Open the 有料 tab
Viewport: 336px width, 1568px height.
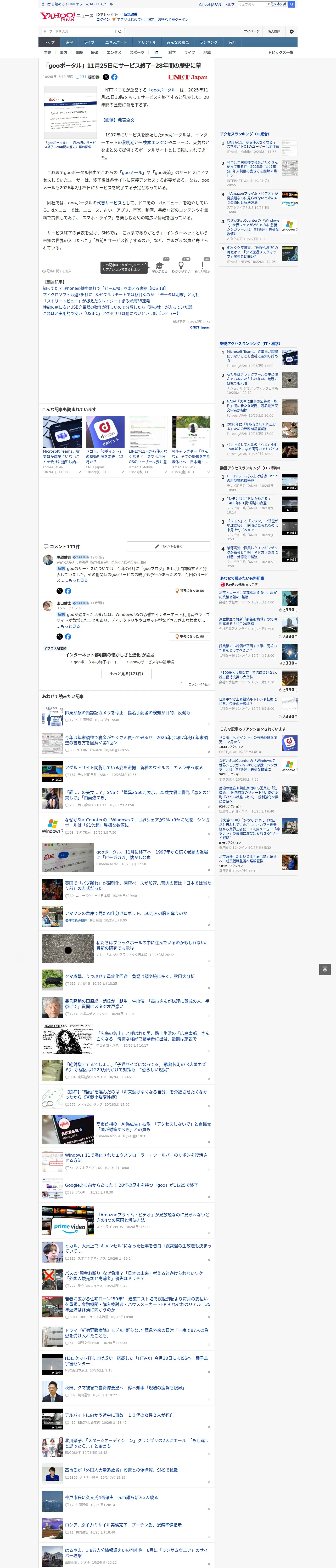click(x=232, y=43)
